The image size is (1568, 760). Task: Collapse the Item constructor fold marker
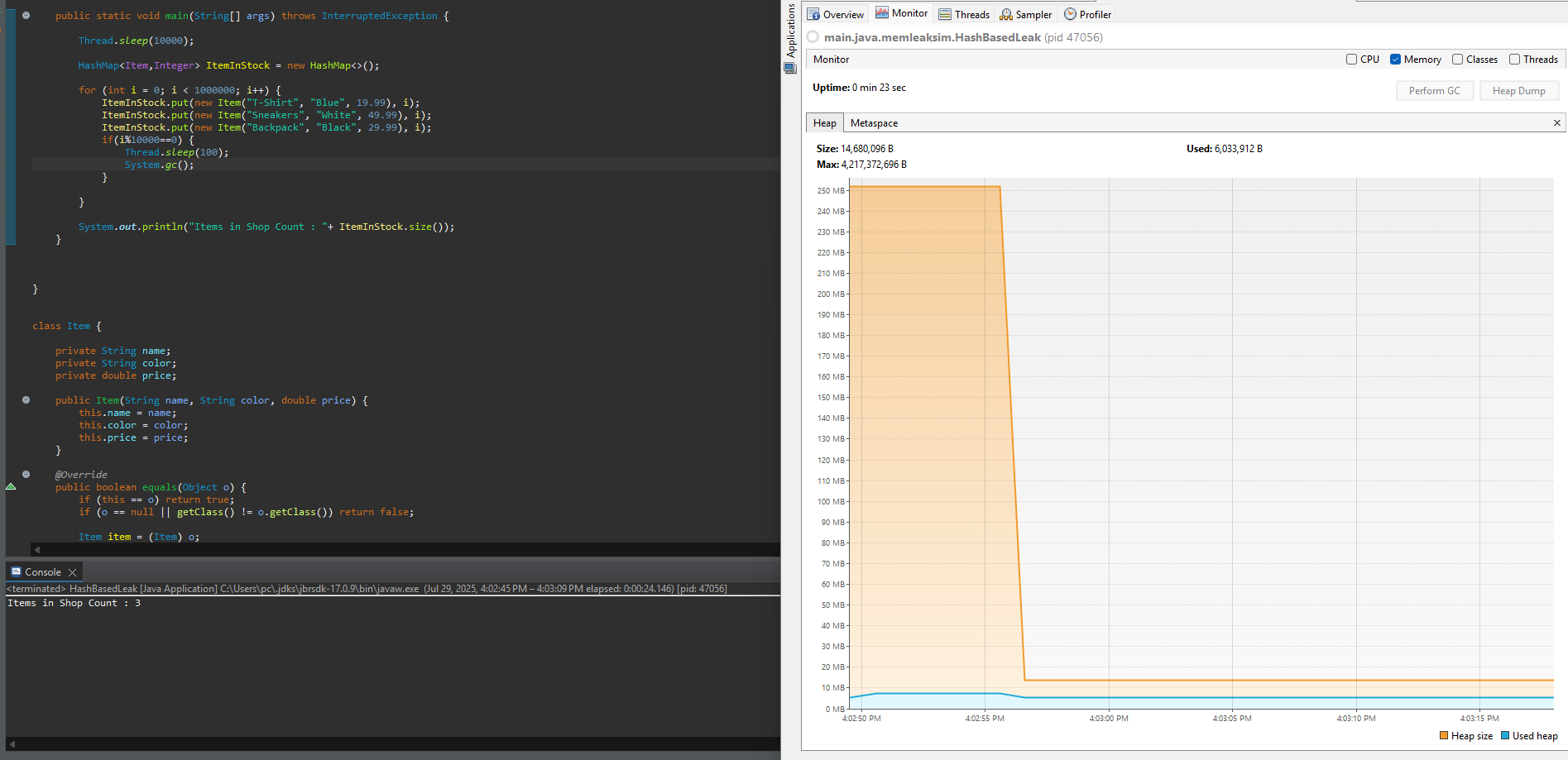(x=26, y=400)
